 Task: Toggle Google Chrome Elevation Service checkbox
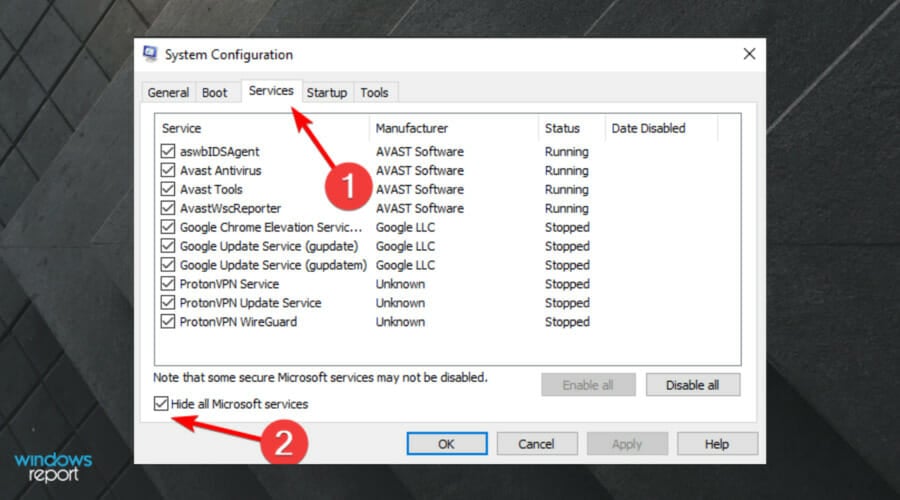tap(168, 227)
